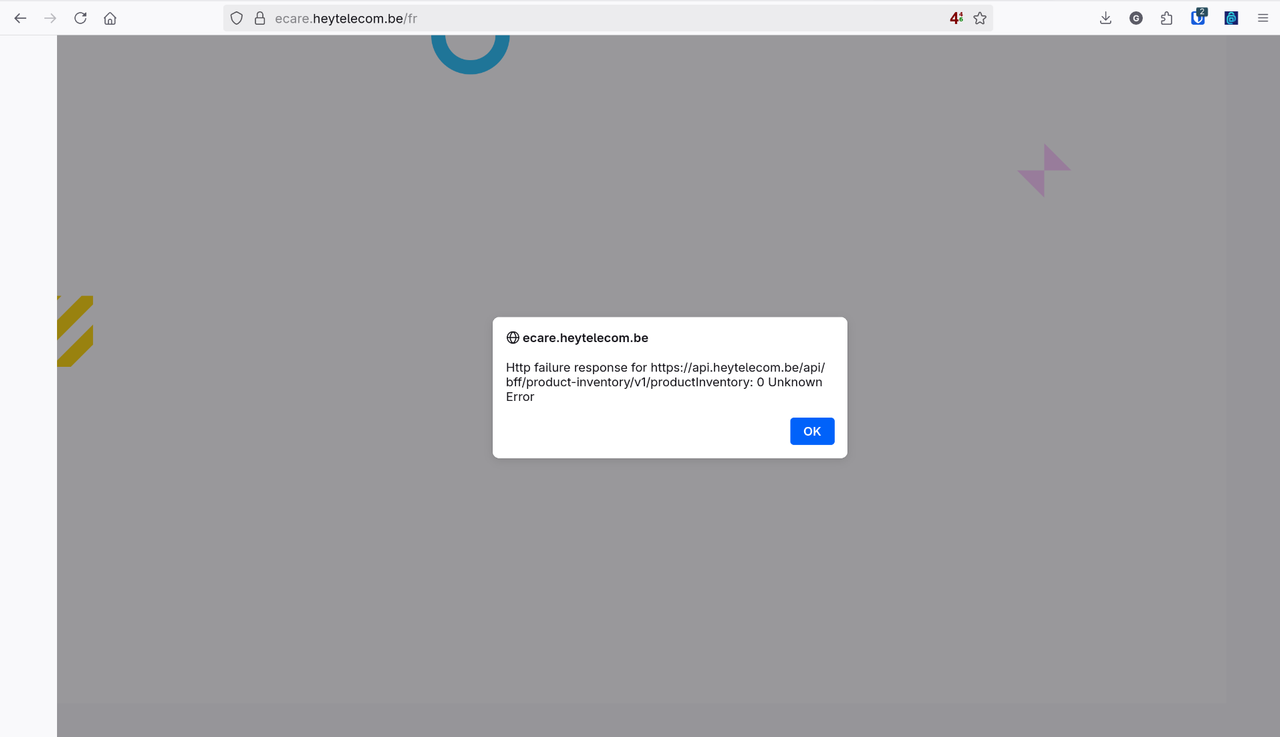Click the ecare.heytelecom.be dialog title
Image resolution: width=1280 pixels, height=737 pixels.
coord(585,338)
